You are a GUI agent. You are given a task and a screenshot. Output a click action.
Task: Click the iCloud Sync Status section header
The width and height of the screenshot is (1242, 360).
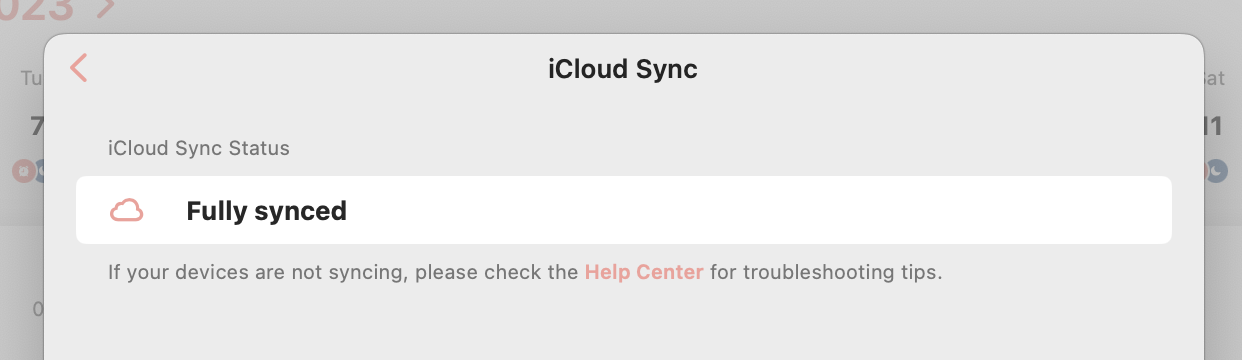click(x=199, y=148)
